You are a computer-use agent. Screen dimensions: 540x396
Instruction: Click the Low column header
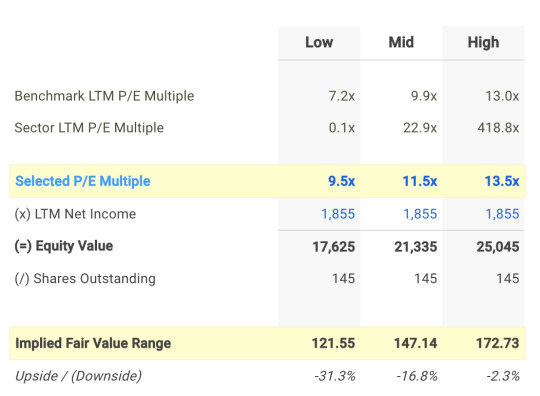point(319,42)
